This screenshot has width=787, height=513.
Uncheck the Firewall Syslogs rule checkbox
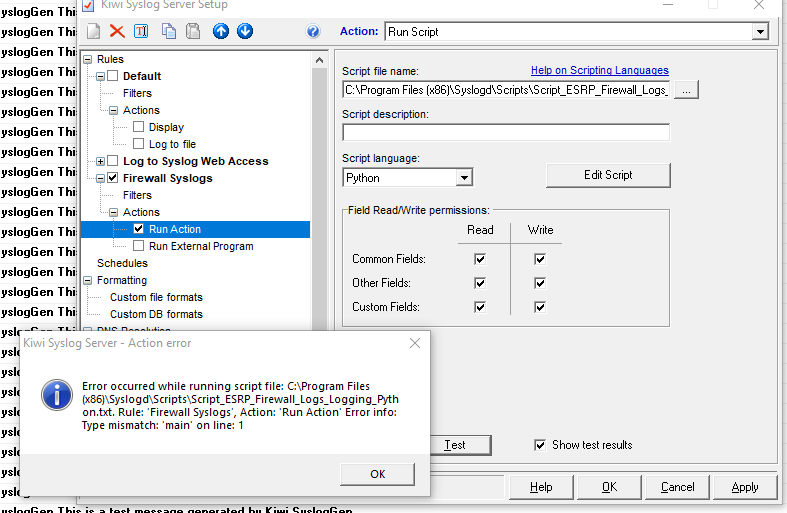point(113,178)
